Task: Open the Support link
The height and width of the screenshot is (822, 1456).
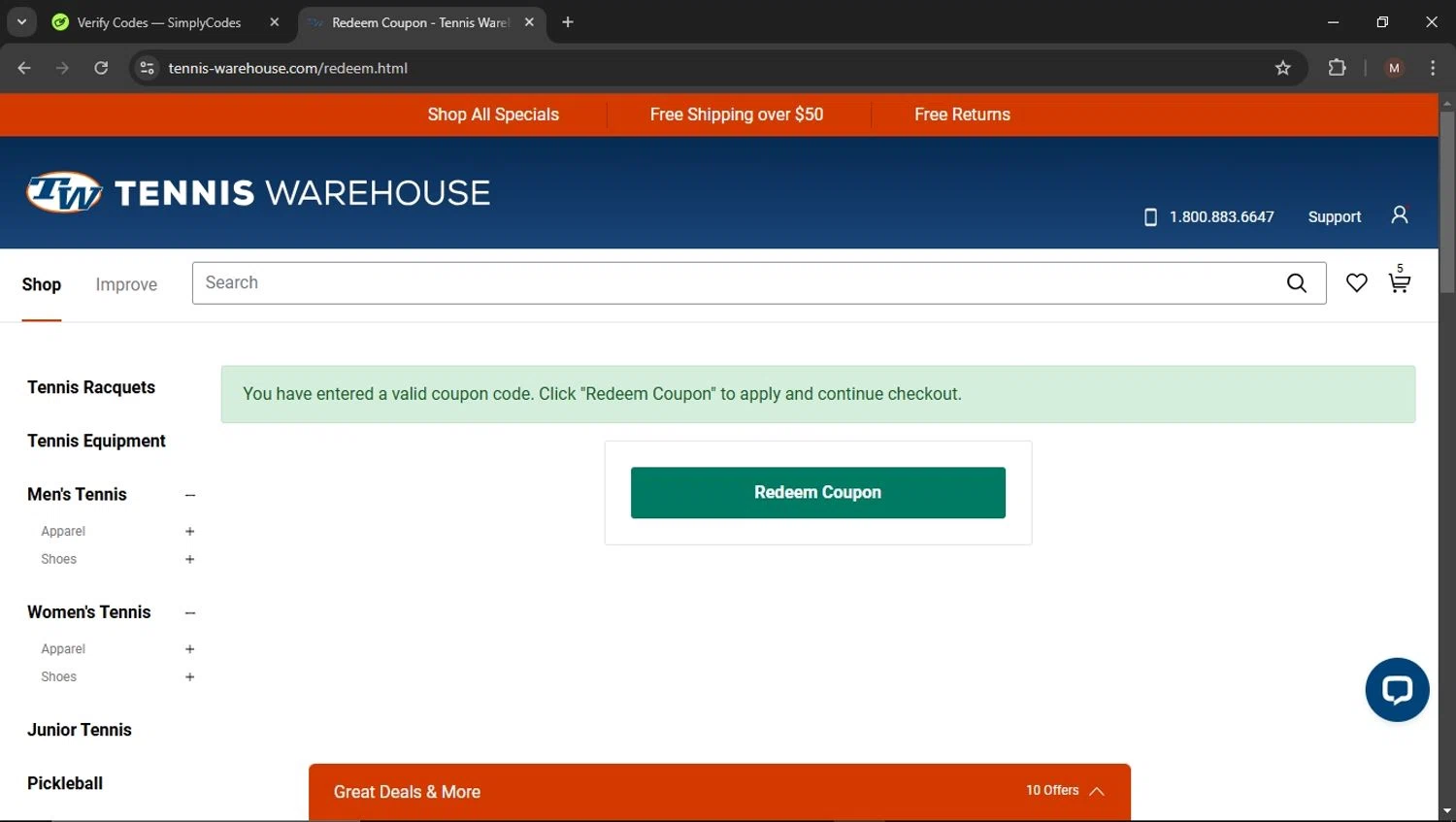Action: [x=1334, y=216]
